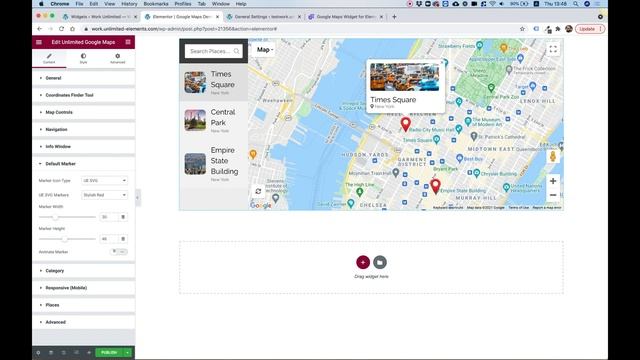Viewport: 640px width, 360px height.
Task: Click the Marker Width slider
Action: [67, 217]
